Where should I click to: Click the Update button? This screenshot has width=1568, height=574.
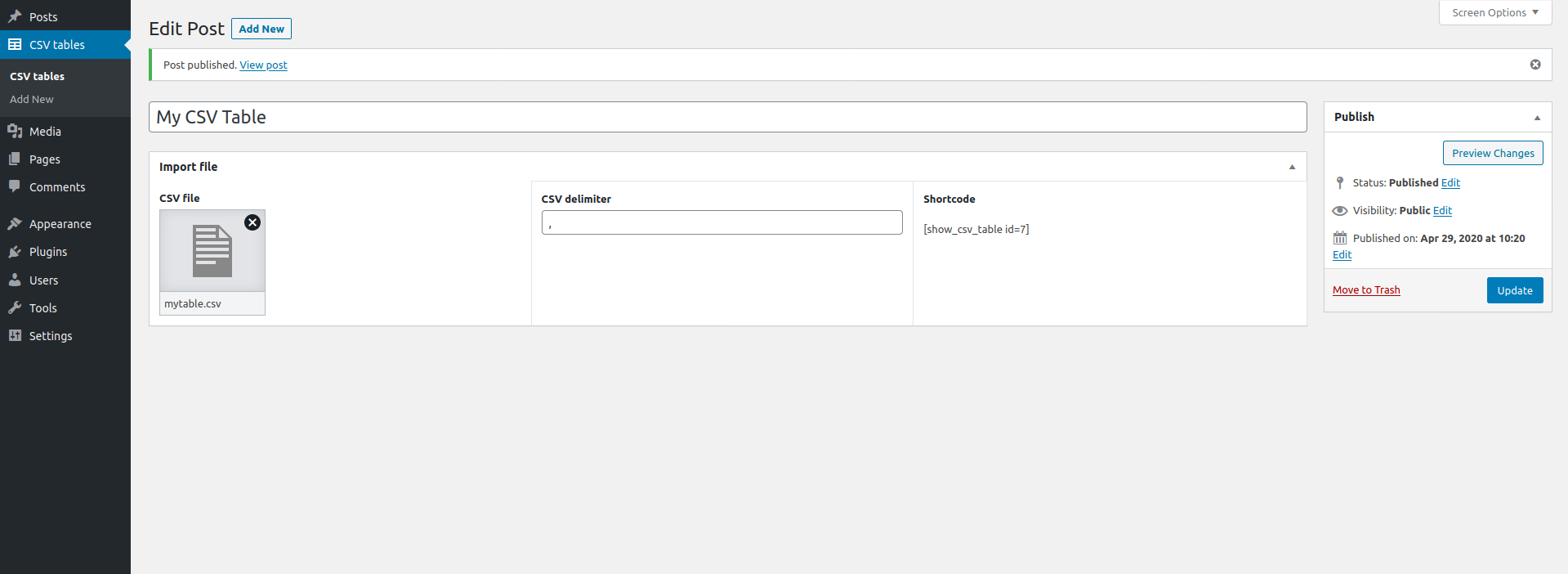click(1515, 290)
